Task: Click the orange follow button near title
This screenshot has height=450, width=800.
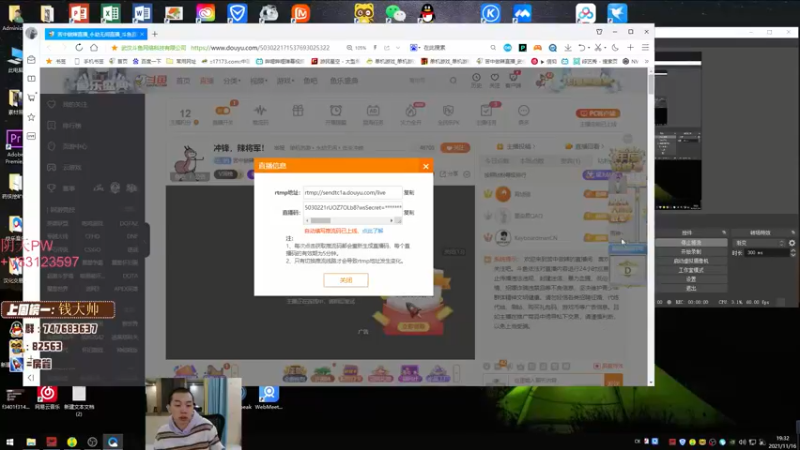Action: [x=455, y=148]
